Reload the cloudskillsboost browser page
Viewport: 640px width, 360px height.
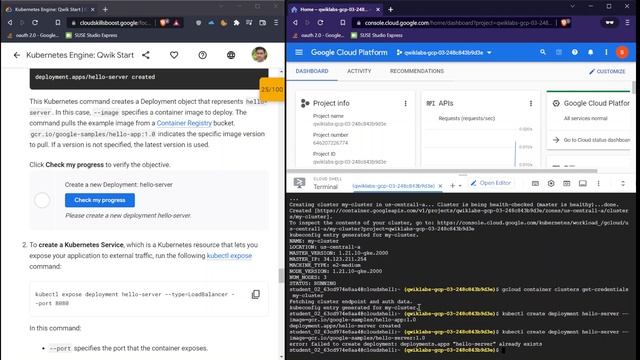[35, 23]
